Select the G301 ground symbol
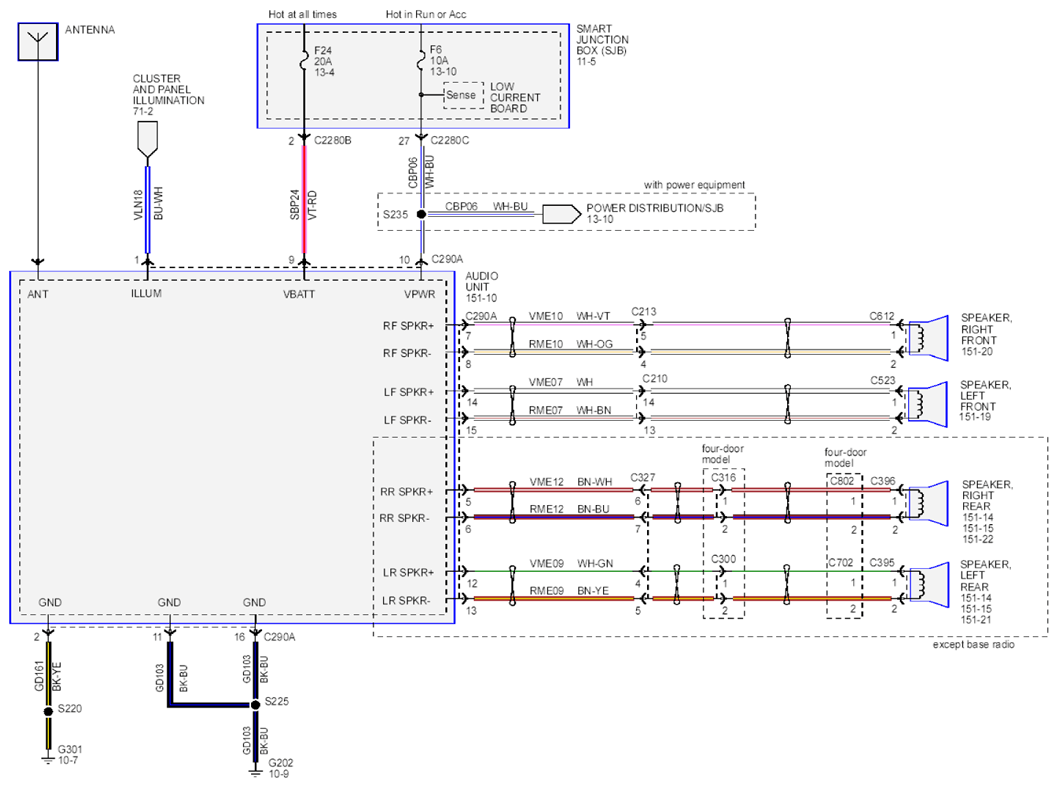The image size is (1058, 787). [48, 758]
